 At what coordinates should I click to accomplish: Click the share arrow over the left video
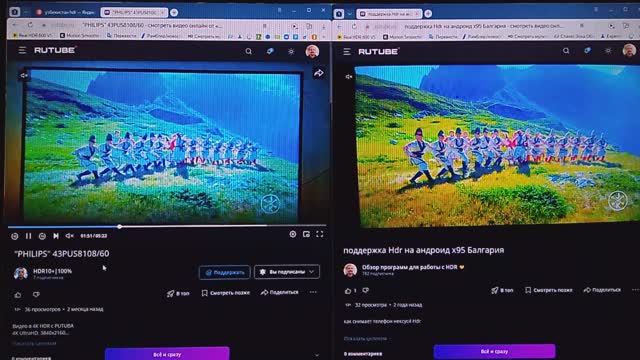click(319, 73)
